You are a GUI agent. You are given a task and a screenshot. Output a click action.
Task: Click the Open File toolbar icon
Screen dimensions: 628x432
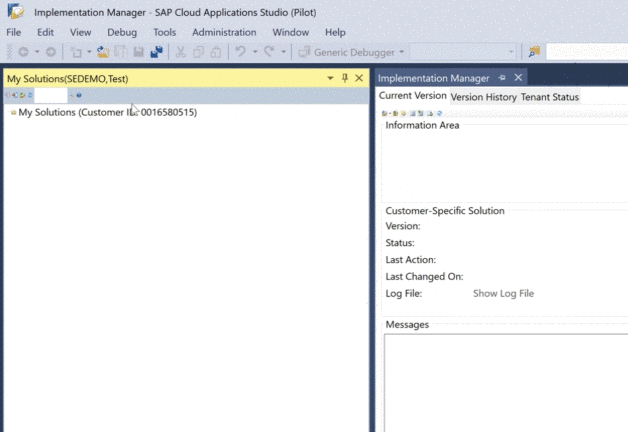point(103,52)
